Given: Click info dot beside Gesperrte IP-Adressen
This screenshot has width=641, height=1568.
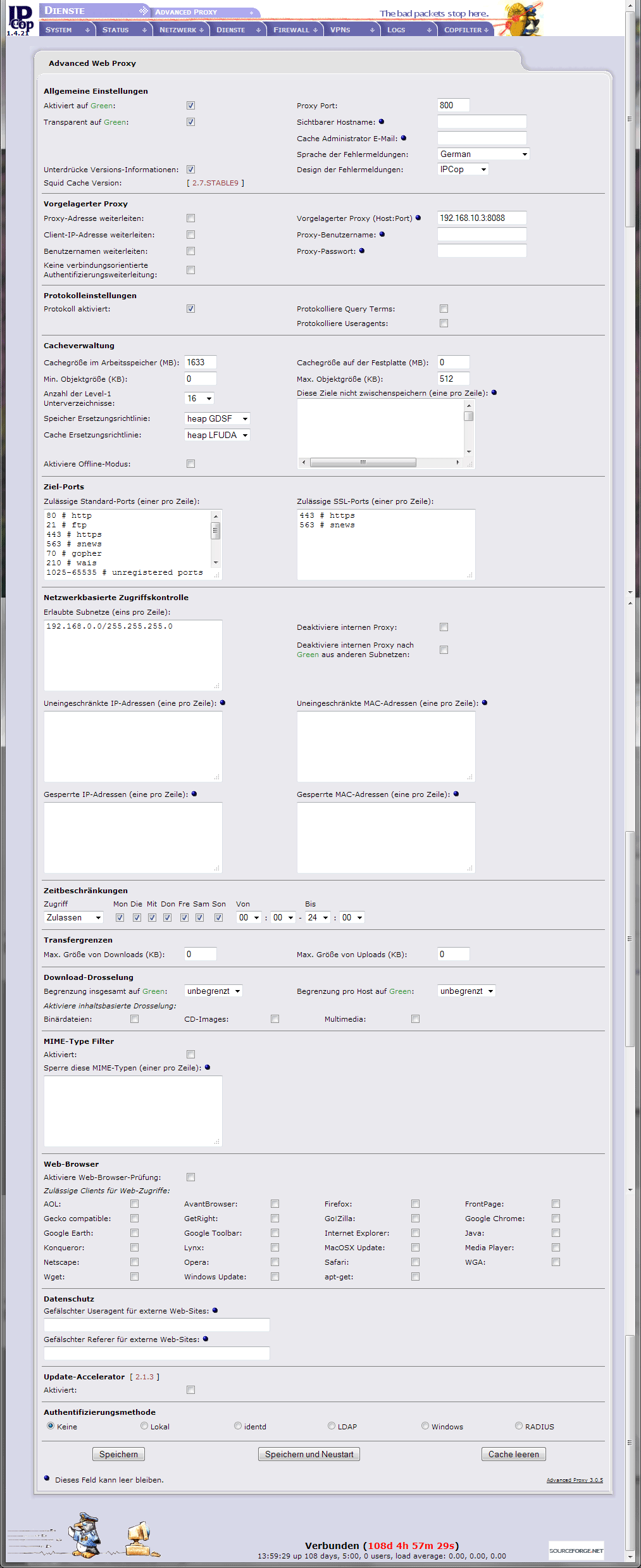Looking at the screenshot, I should [x=194, y=794].
